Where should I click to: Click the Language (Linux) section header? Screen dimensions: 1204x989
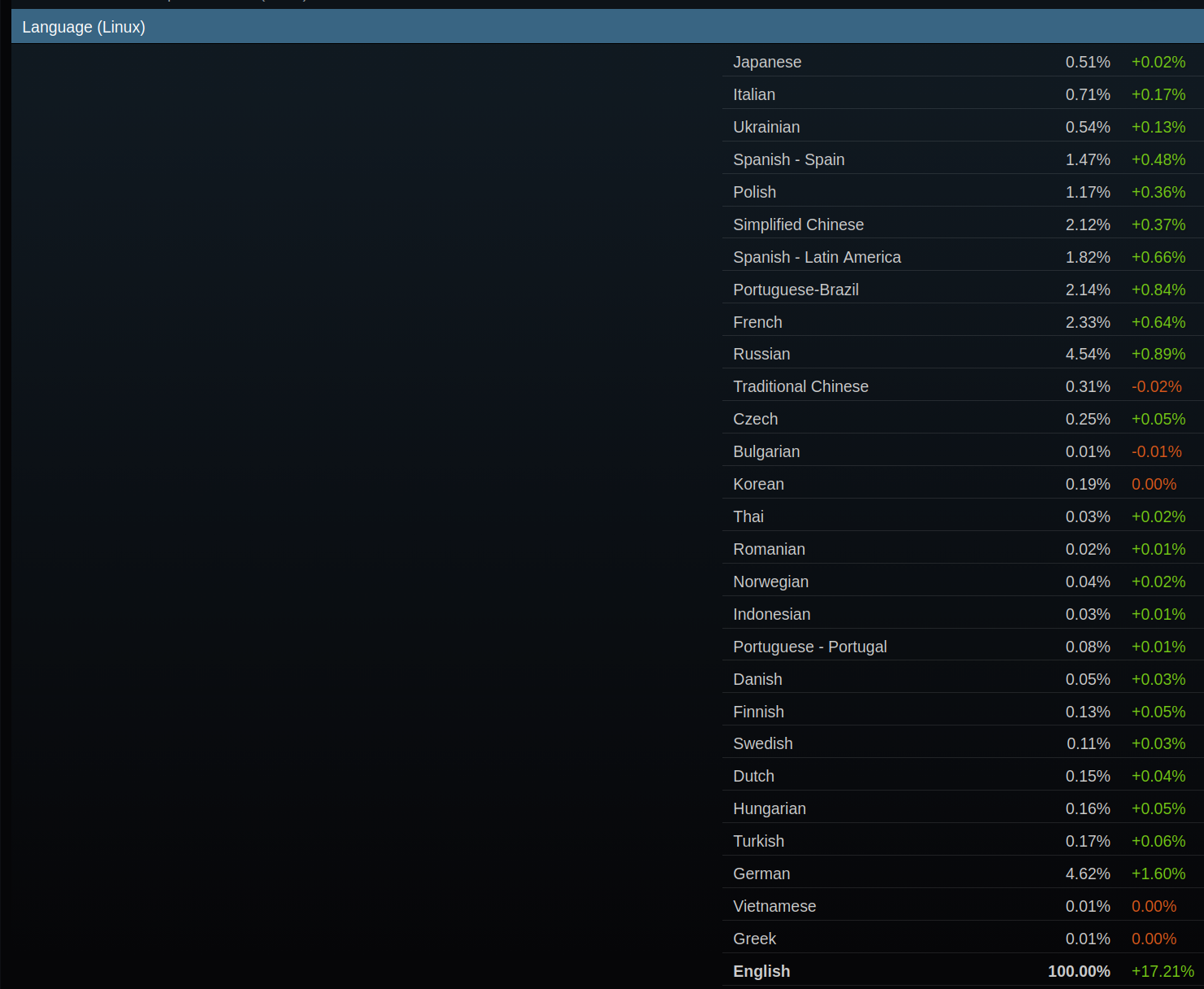pos(608,27)
